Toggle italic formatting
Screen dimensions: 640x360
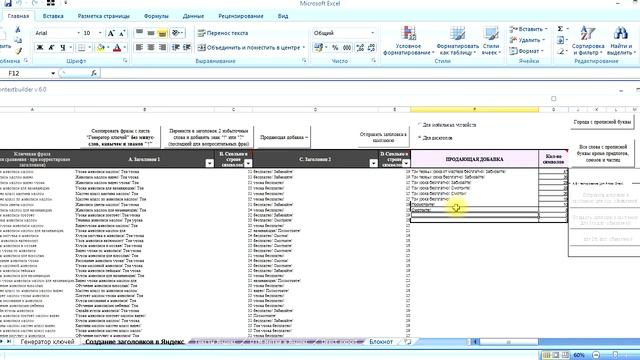click(51, 48)
